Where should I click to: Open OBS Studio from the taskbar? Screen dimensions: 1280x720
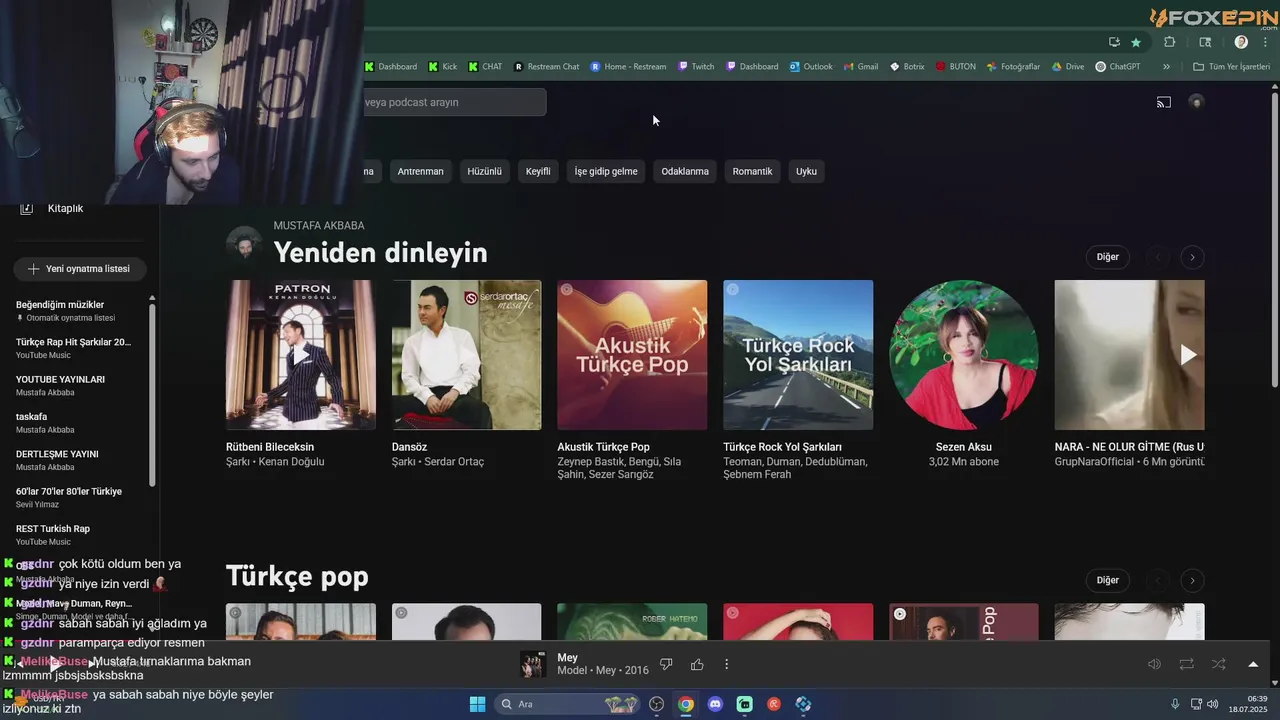[657, 704]
